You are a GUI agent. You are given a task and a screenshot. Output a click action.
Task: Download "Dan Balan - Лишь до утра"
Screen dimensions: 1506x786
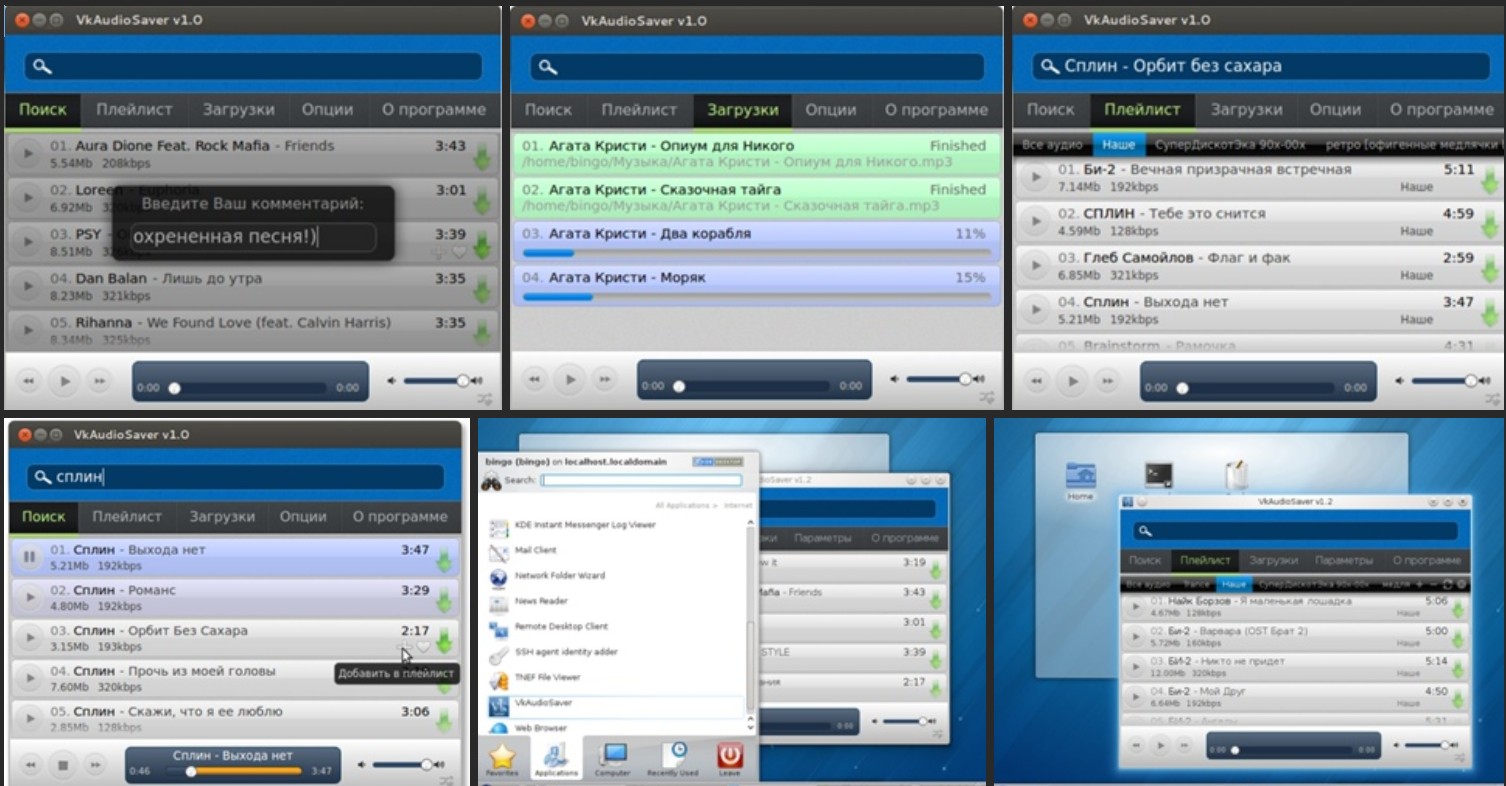pyautogui.click(x=482, y=290)
